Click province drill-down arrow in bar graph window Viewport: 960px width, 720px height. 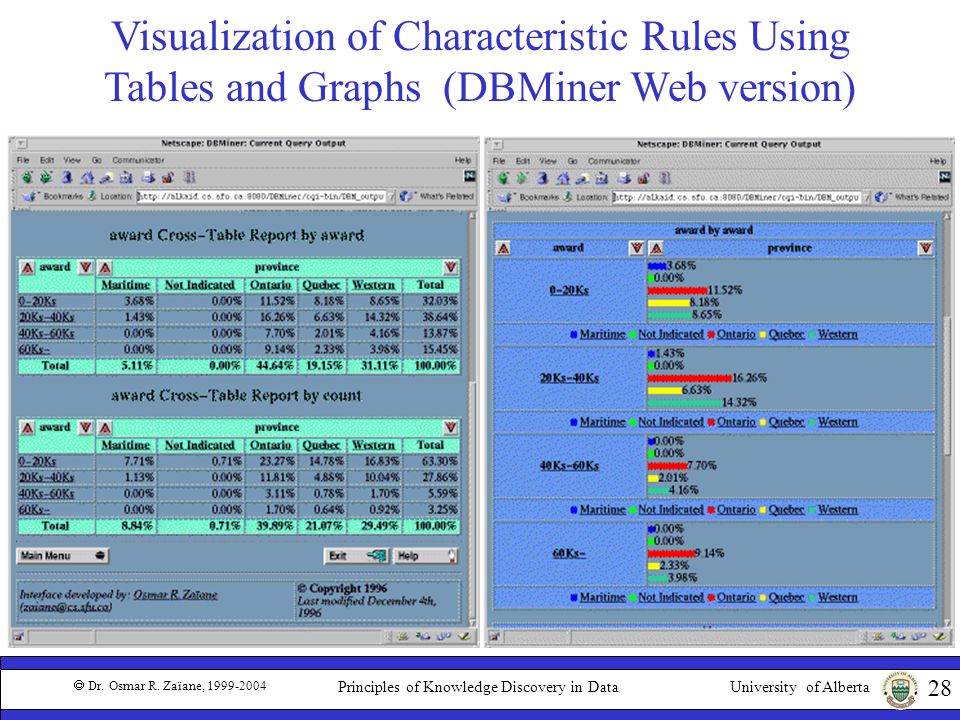click(925, 248)
